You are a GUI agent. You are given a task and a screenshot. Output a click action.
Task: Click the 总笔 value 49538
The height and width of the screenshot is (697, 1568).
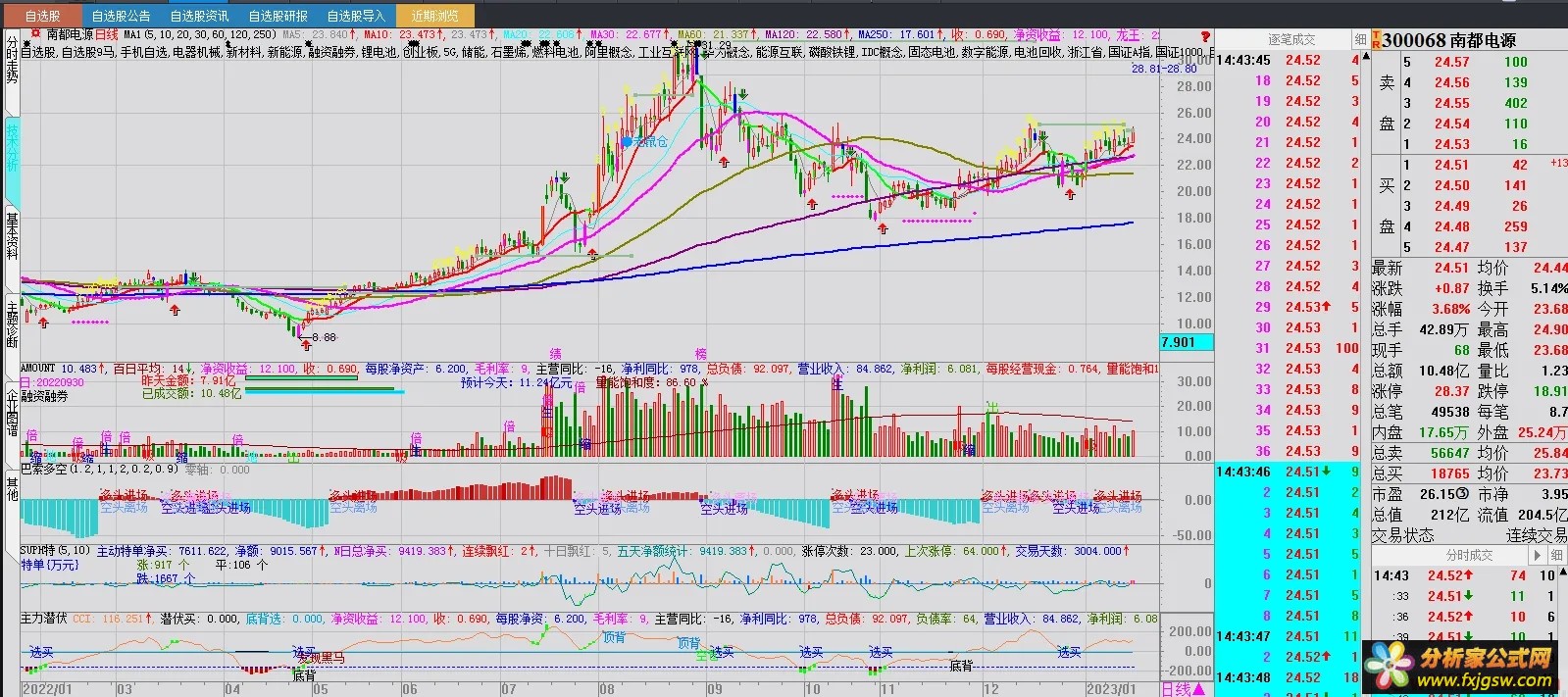click(1450, 412)
